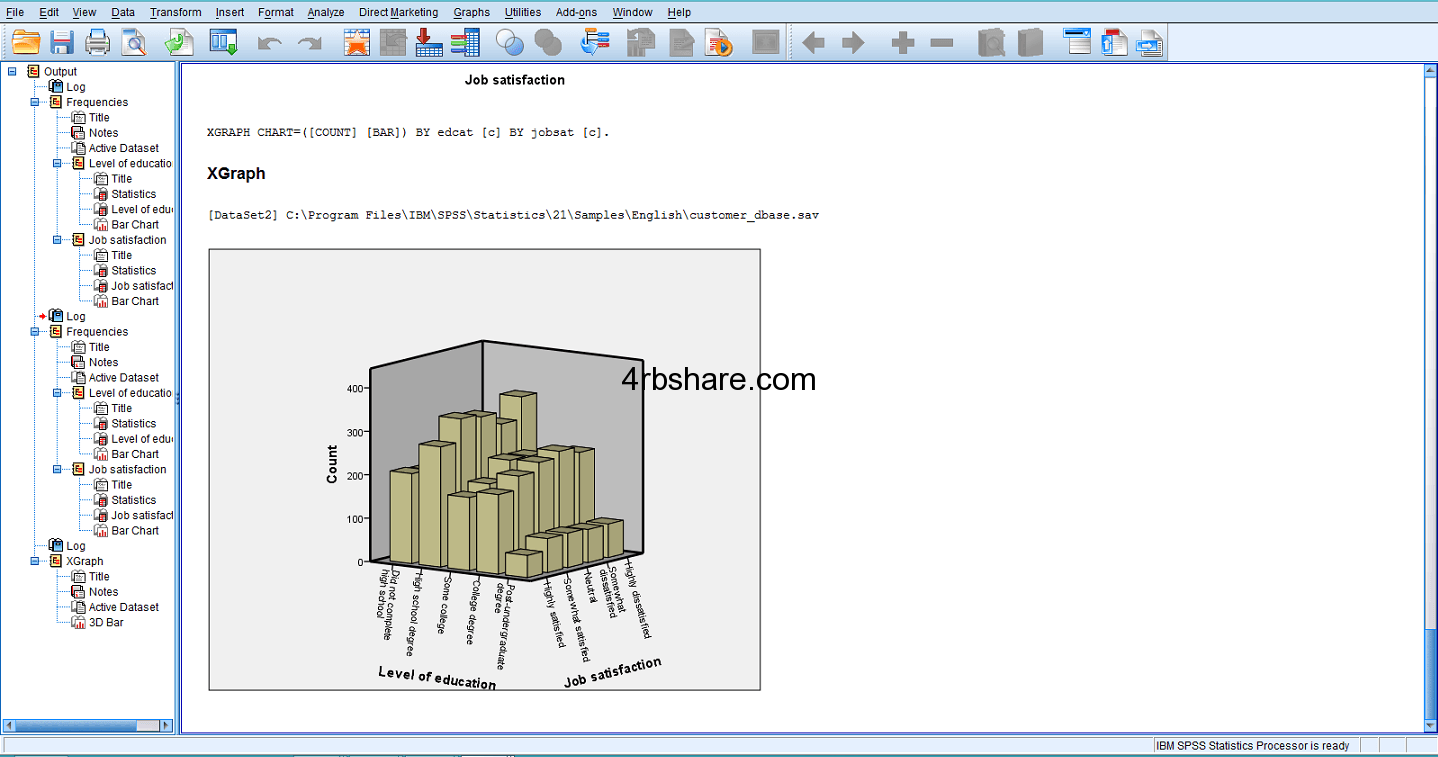Collapse Level of education branch under top Frequencies

(x=58, y=163)
